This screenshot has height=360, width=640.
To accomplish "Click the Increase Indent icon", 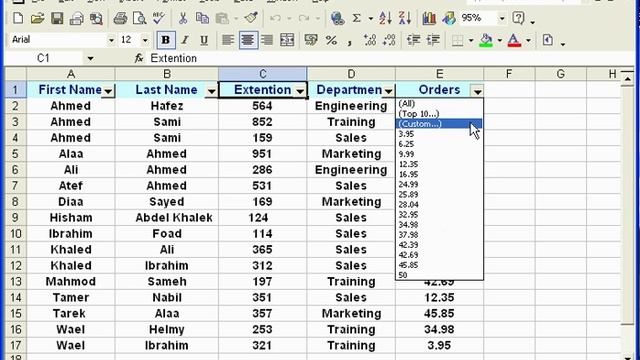I will 433,40.
